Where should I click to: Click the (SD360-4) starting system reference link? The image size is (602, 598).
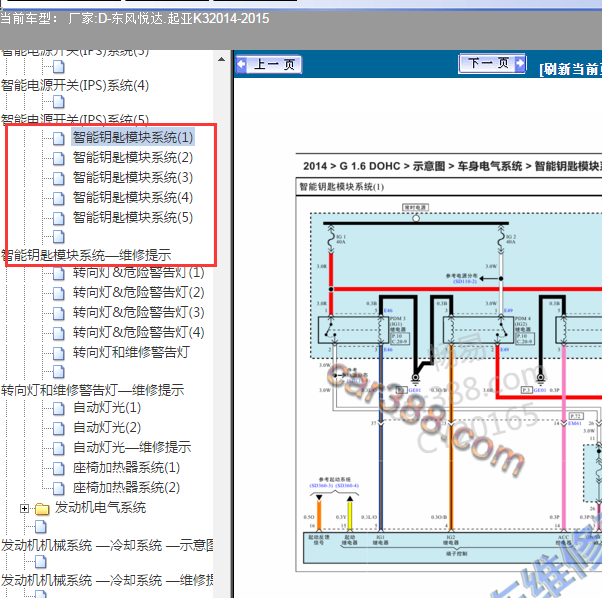[x=347, y=486]
